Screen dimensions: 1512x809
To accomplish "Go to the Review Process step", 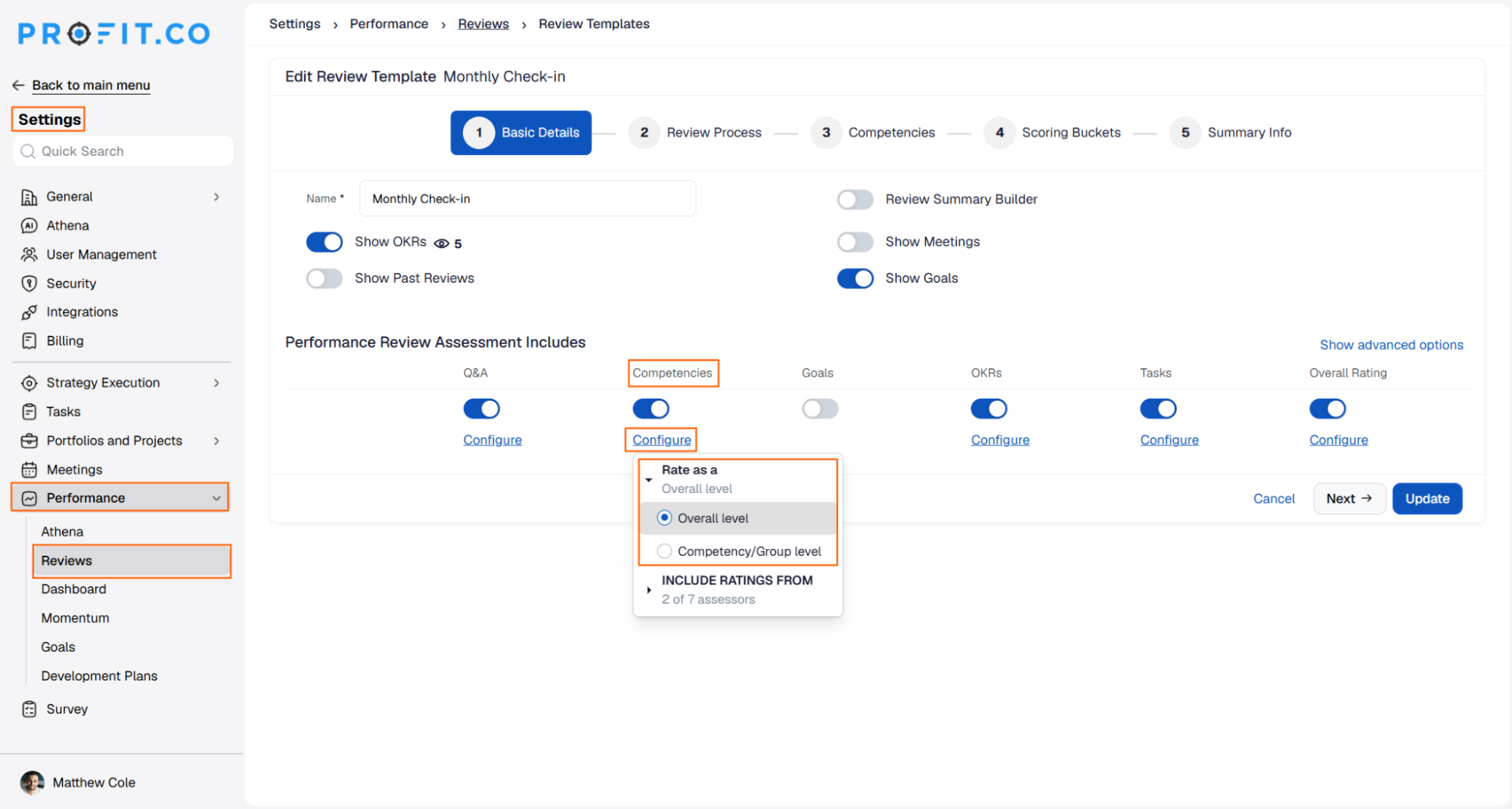I will [x=696, y=133].
